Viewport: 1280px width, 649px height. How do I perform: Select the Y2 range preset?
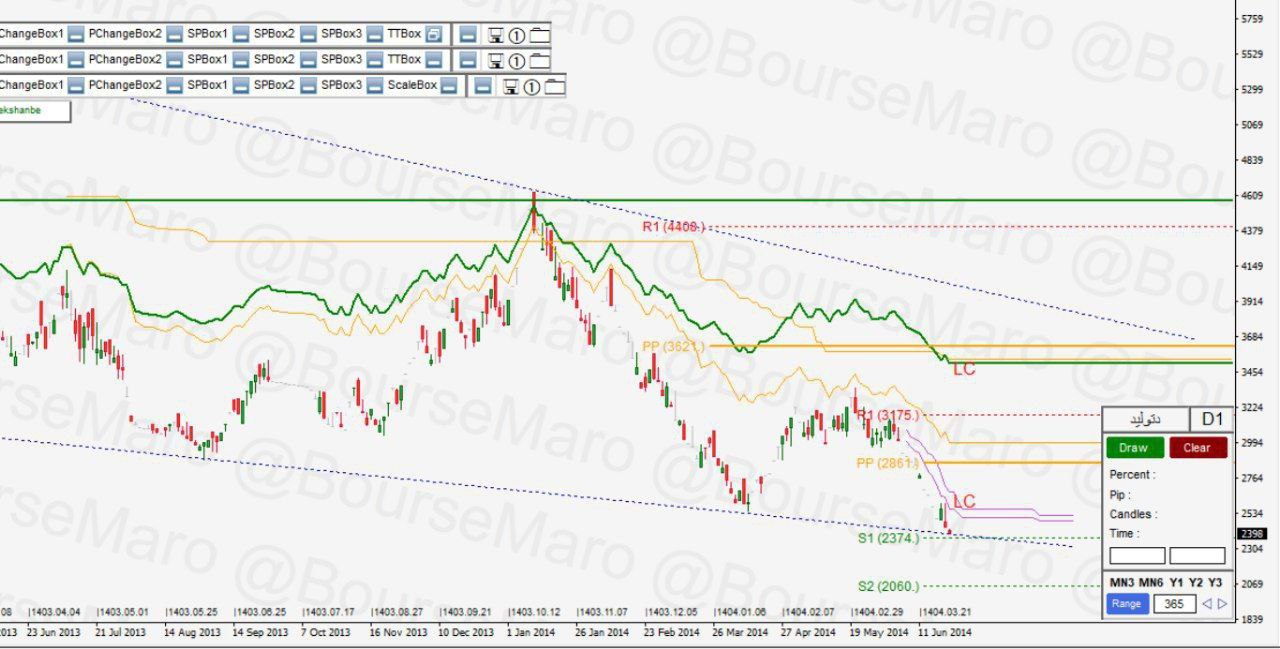tap(1196, 582)
